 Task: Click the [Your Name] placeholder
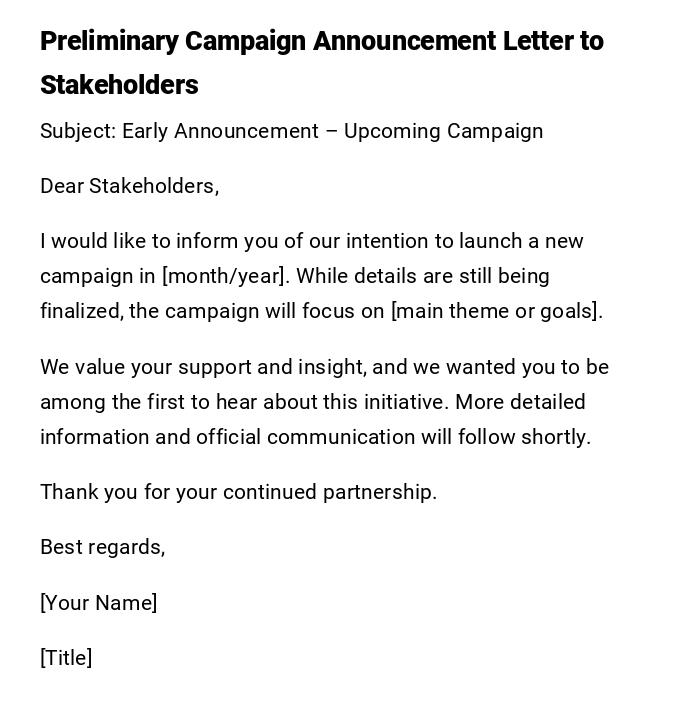point(98,603)
